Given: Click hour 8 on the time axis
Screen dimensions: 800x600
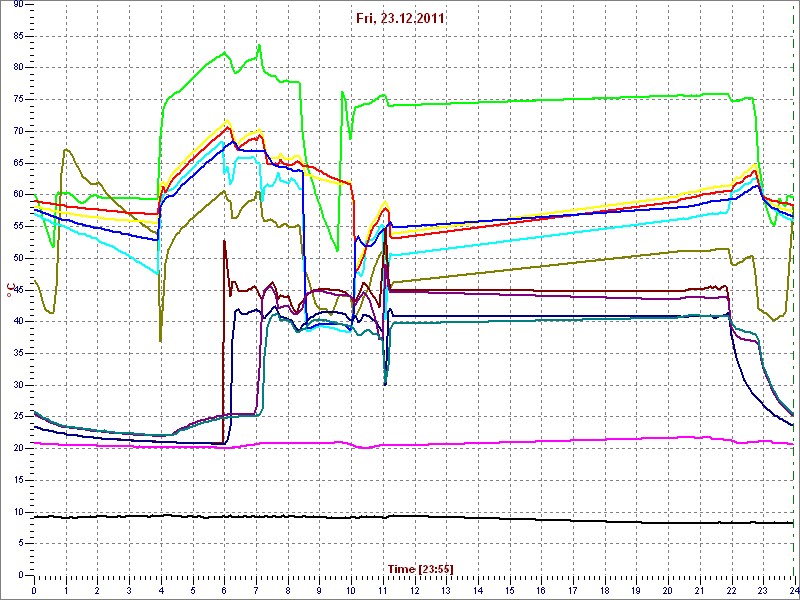Looking at the screenshot, I should (288, 589).
